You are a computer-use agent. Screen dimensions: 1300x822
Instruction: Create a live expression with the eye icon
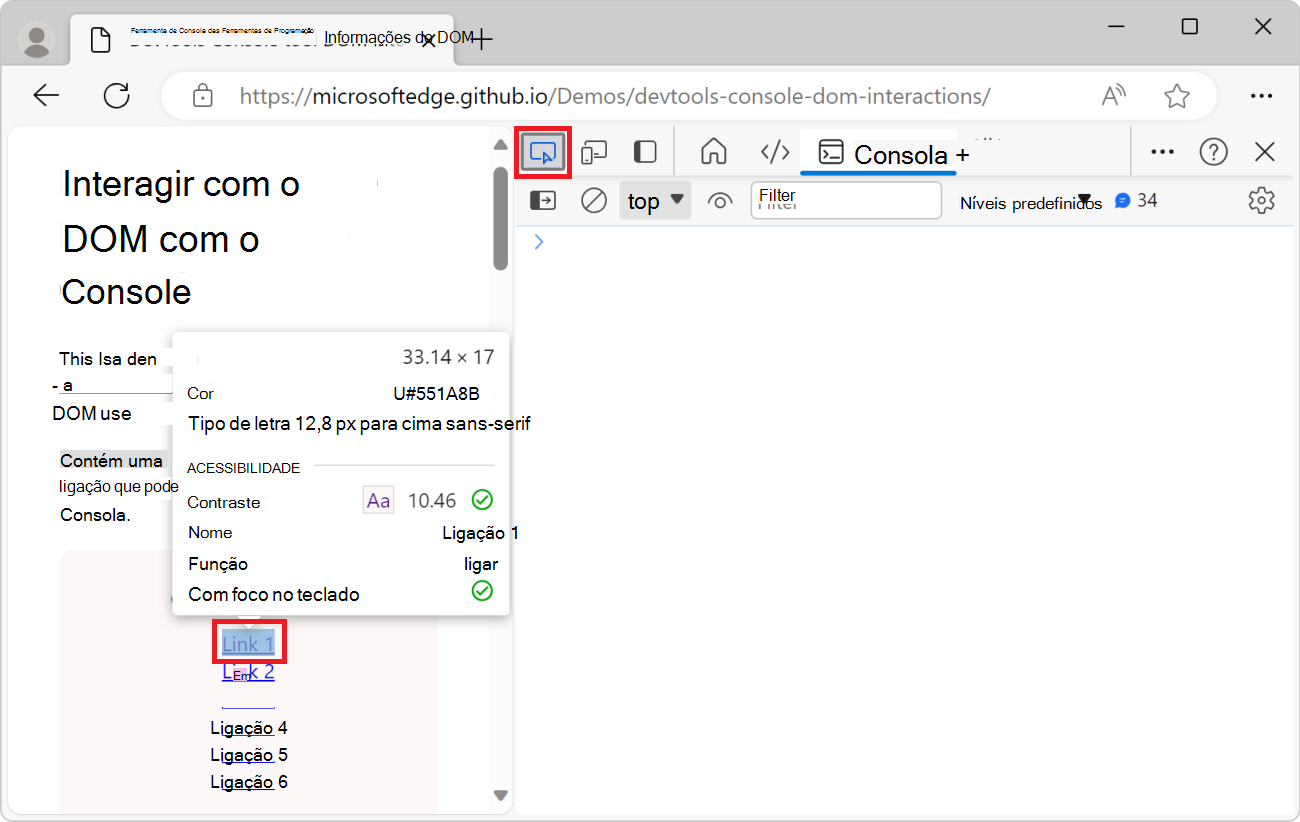[x=720, y=200]
